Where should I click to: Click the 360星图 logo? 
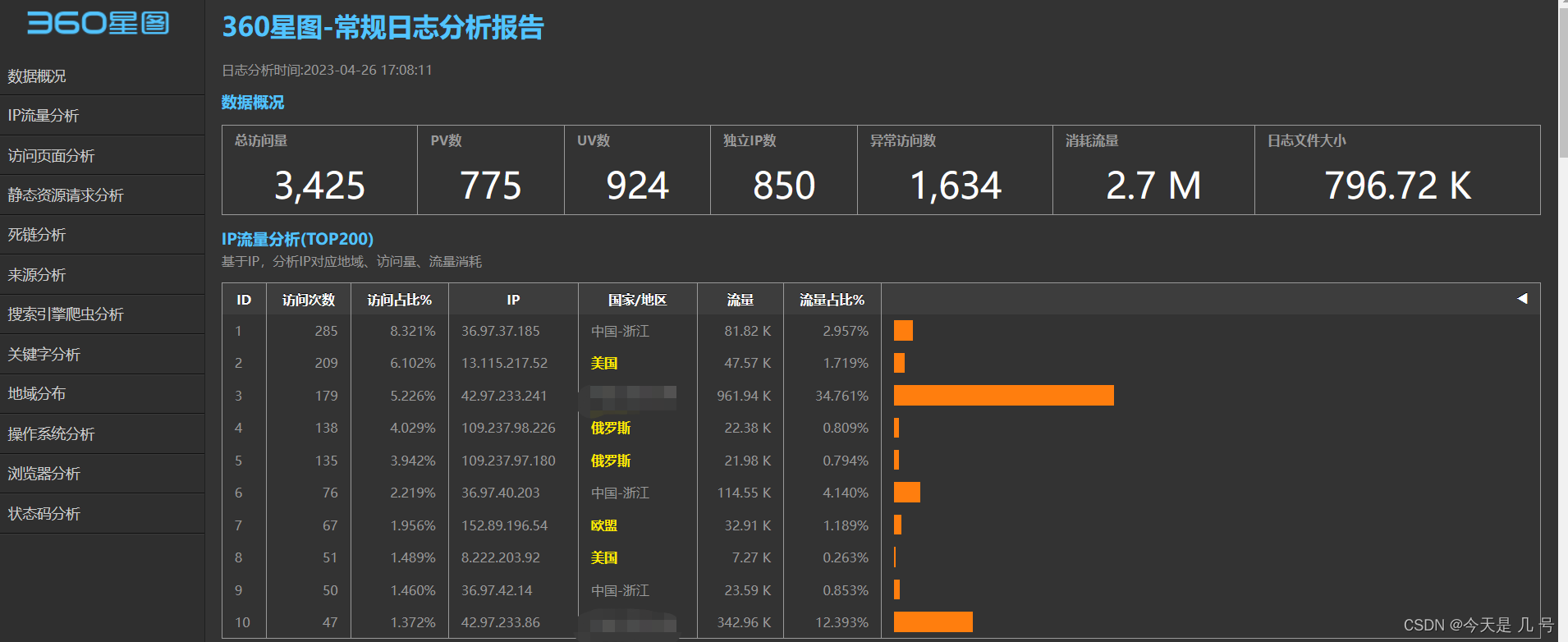pos(98,23)
